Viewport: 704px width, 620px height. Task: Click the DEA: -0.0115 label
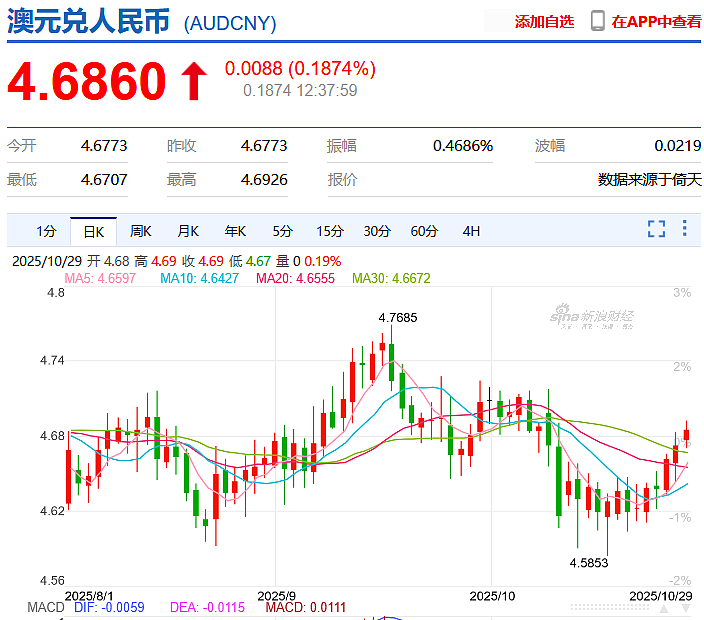(207, 607)
